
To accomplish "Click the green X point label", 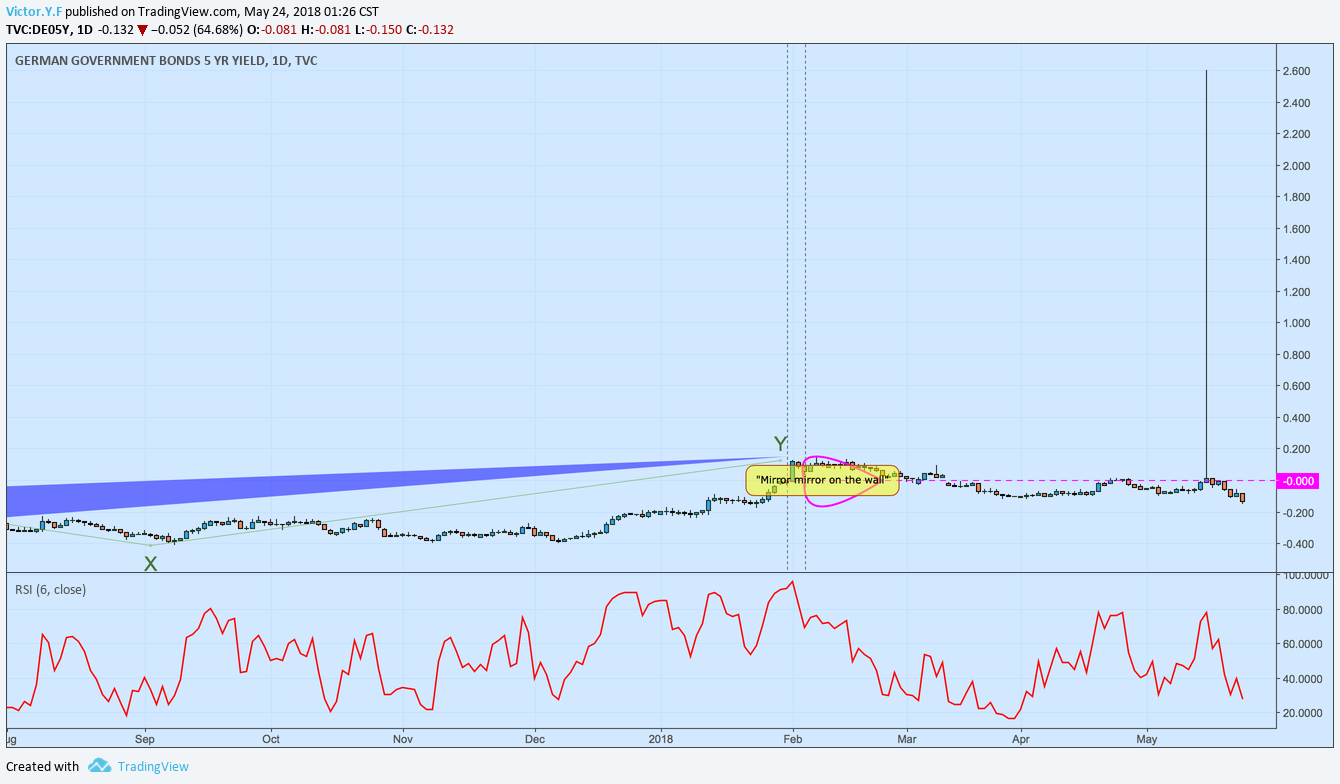I will click(150, 564).
